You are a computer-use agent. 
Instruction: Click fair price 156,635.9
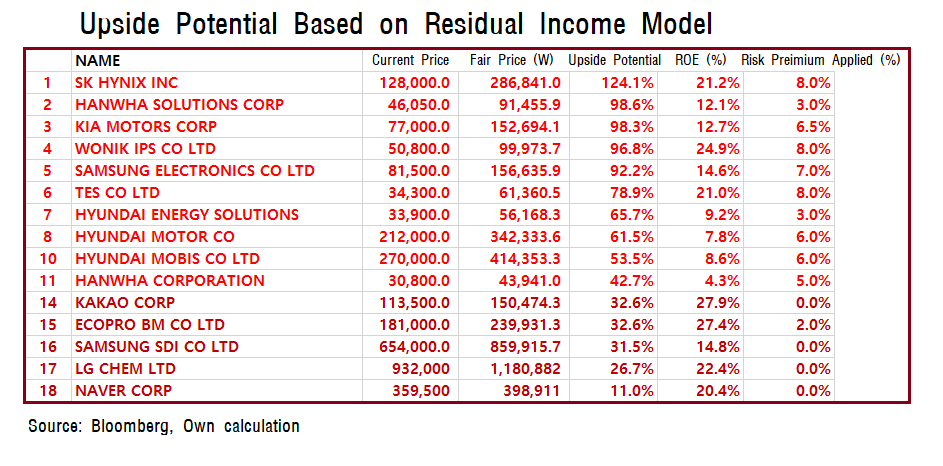526,171
